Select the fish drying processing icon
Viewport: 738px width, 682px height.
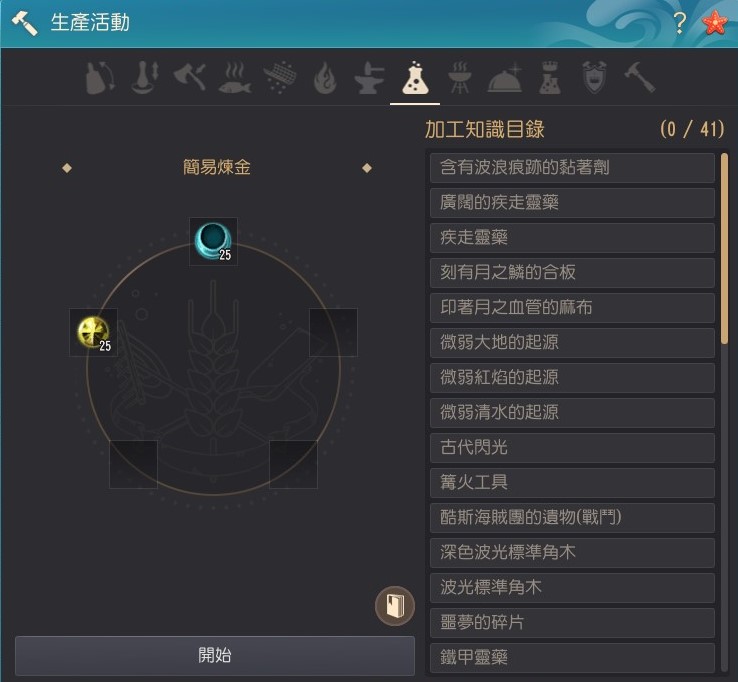click(x=234, y=78)
